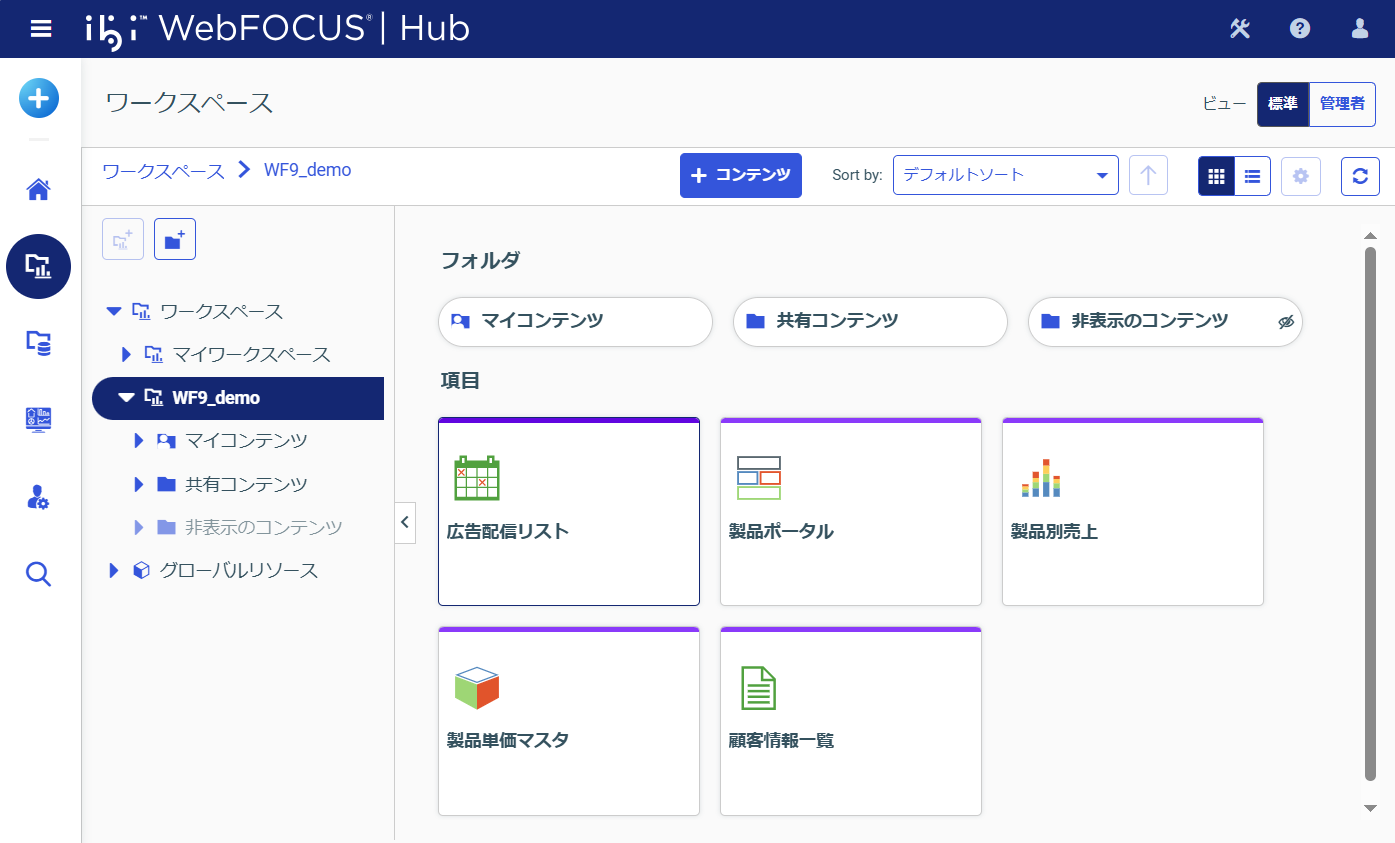Image resolution: width=1395 pixels, height=843 pixels.
Task: Open the user profile icon
Action: point(1360,29)
